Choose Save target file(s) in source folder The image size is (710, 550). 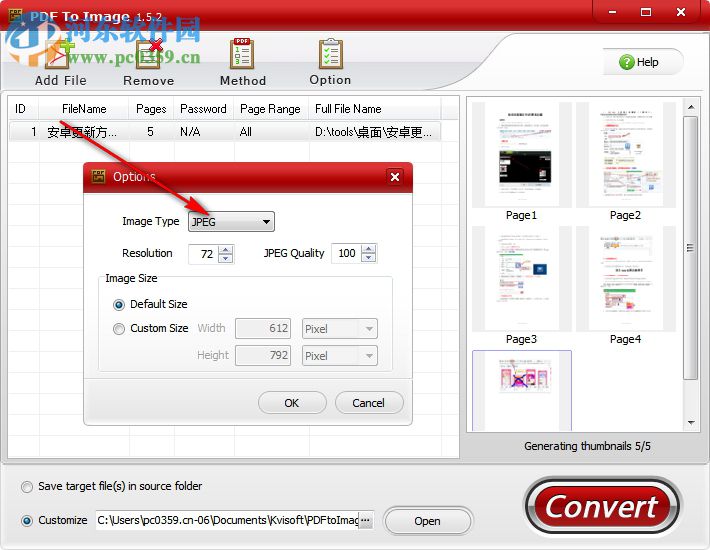coord(27,487)
